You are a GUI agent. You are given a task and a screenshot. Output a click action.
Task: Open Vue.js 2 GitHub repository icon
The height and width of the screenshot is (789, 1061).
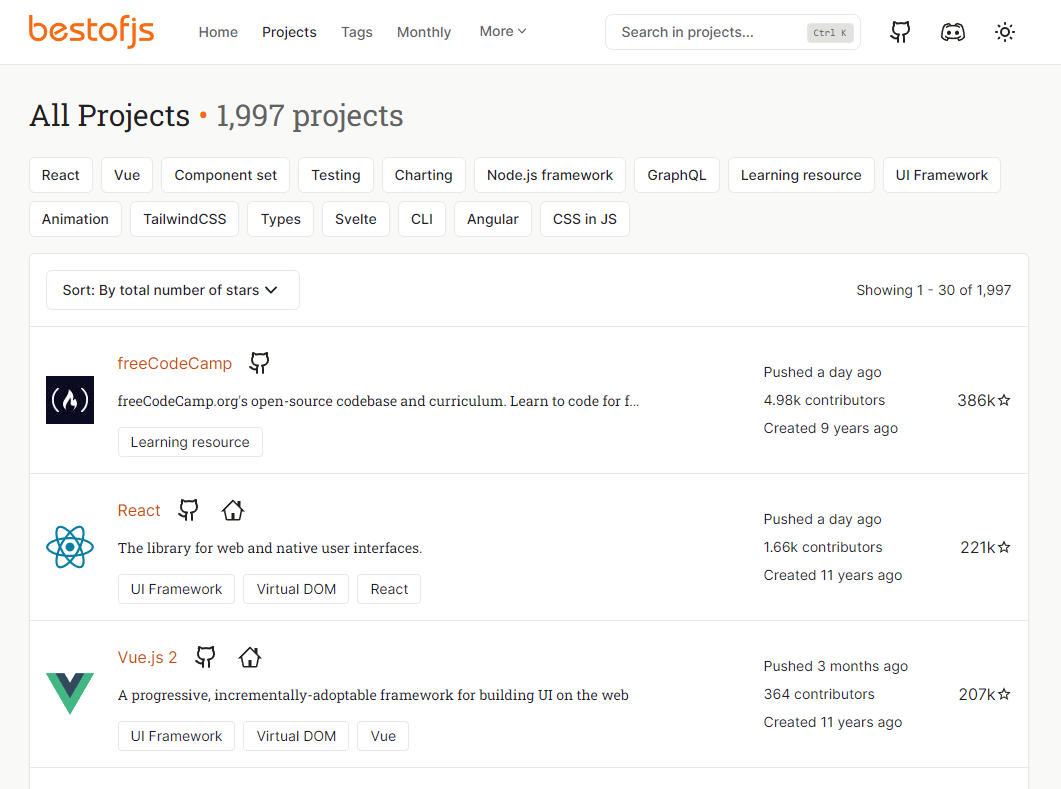click(x=205, y=657)
